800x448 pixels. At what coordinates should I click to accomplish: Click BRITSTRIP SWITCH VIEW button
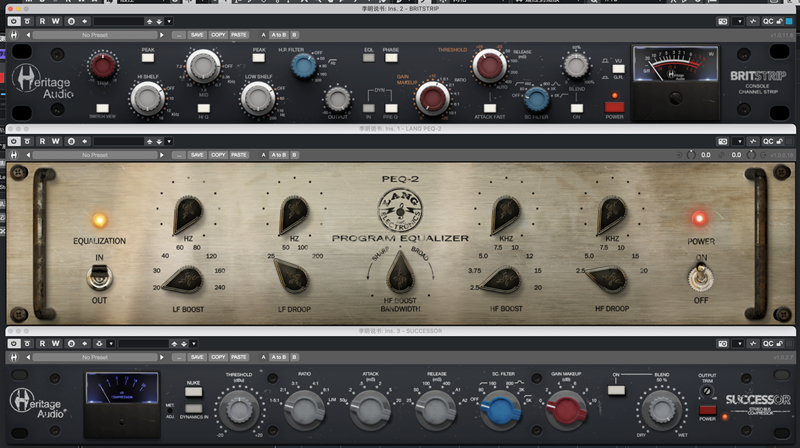[x=103, y=108]
